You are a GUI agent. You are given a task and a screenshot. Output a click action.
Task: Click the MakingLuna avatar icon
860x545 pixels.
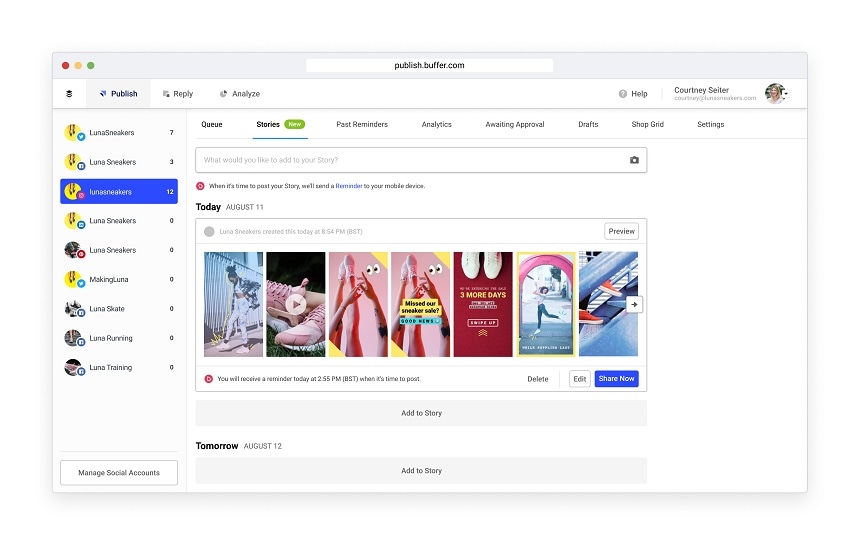point(73,280)
